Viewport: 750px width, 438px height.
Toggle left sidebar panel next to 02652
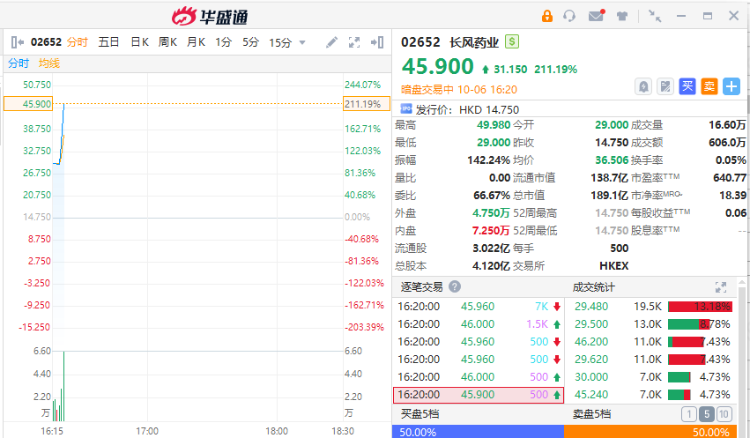(17, 42)
